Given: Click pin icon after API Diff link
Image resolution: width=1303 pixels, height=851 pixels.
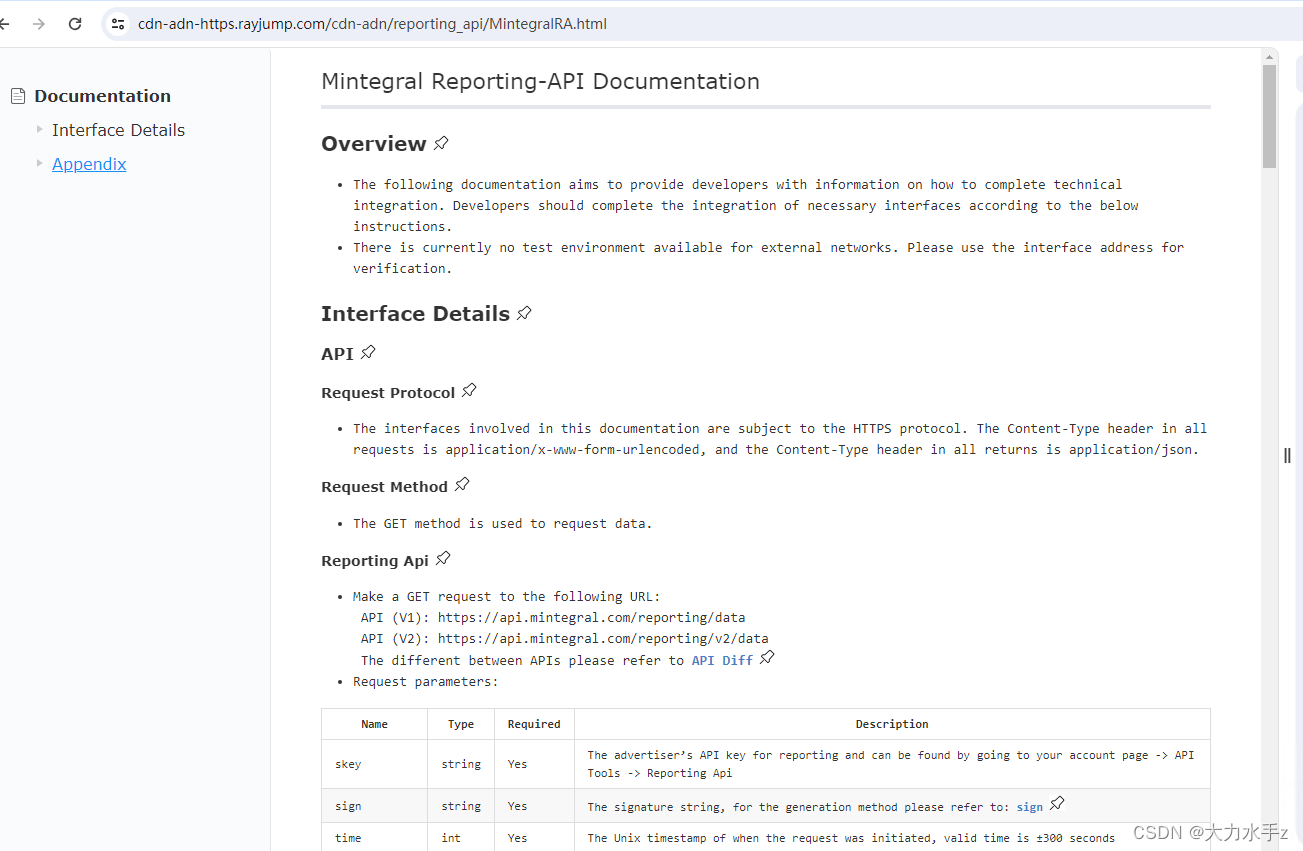Looking at the screenshot, I should [767, 657].
